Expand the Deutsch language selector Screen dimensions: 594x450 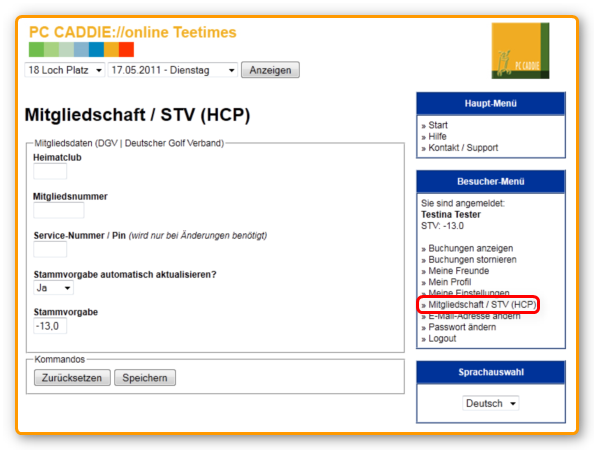tap(491, 403)
